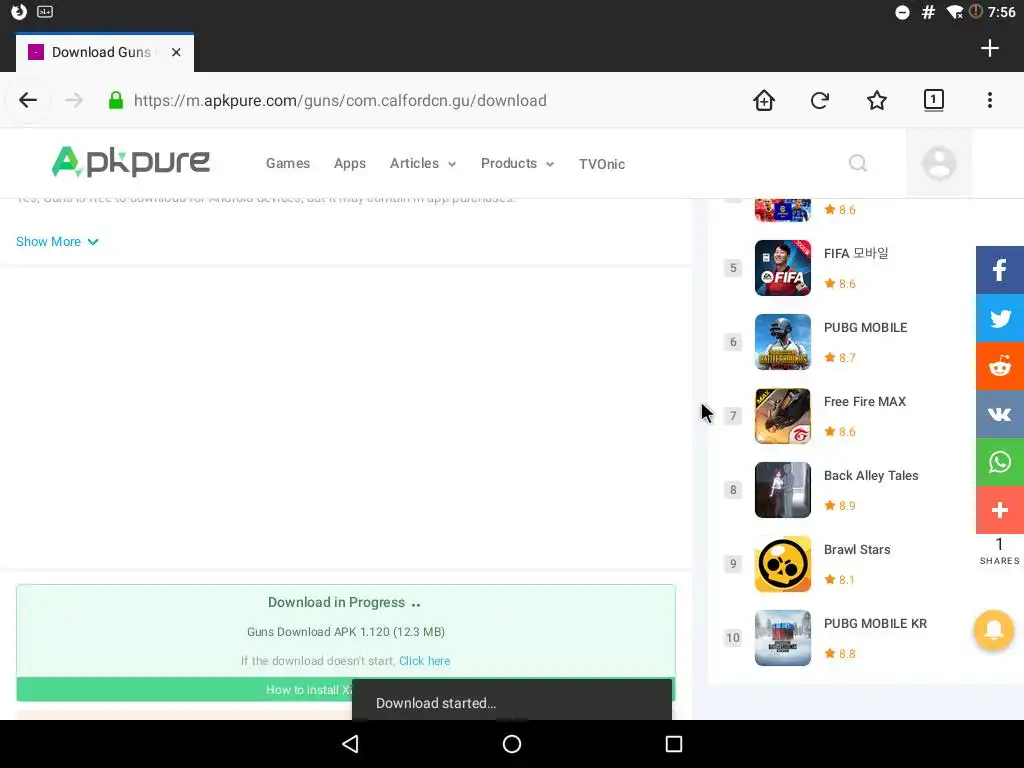The width and height of the screenshot is (1024, 768).
Task: Expand Show More section
Action: click(57, 242)
